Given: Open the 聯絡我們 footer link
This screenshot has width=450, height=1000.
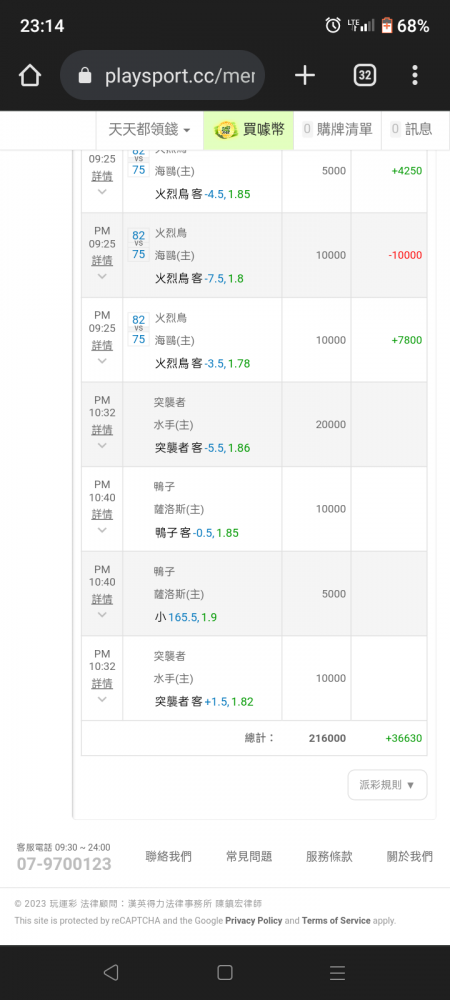Looking at the screenshot, I should pos(168,857).
